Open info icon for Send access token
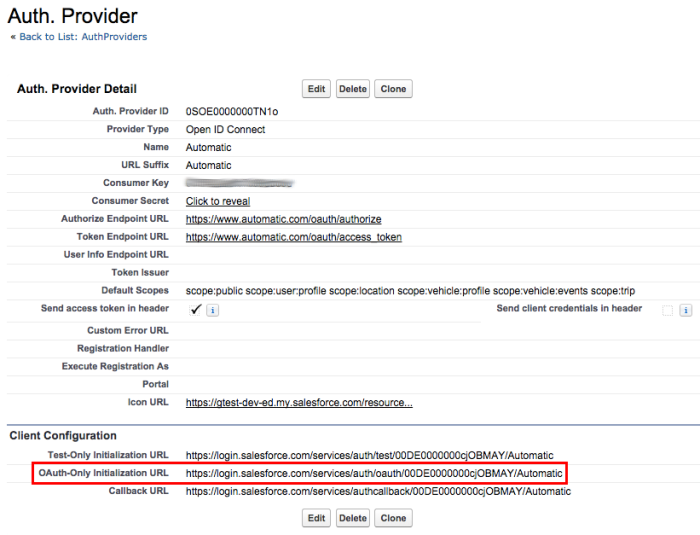Image resolution: width=700 pixels, height=535 pixels. pos(212,310)
